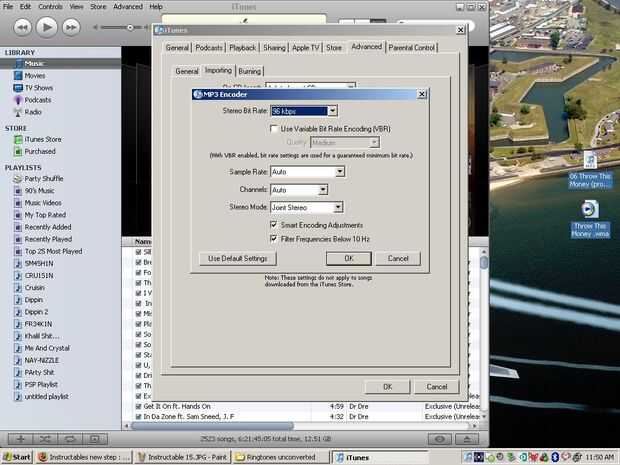
Task: Click Cancel in the MP3 Encoder dialog
Action: [398, 259]
